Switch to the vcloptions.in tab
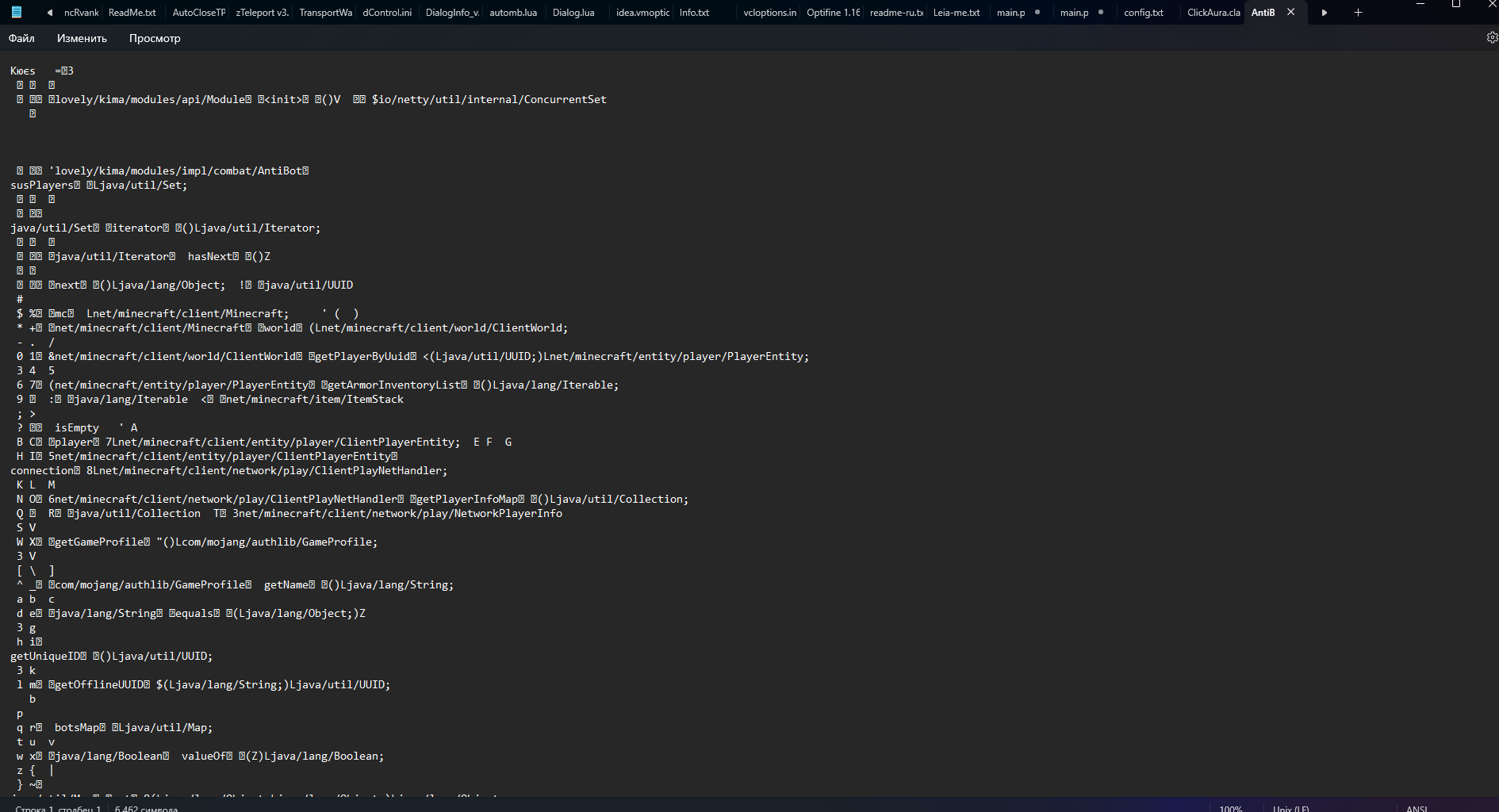 769,13
